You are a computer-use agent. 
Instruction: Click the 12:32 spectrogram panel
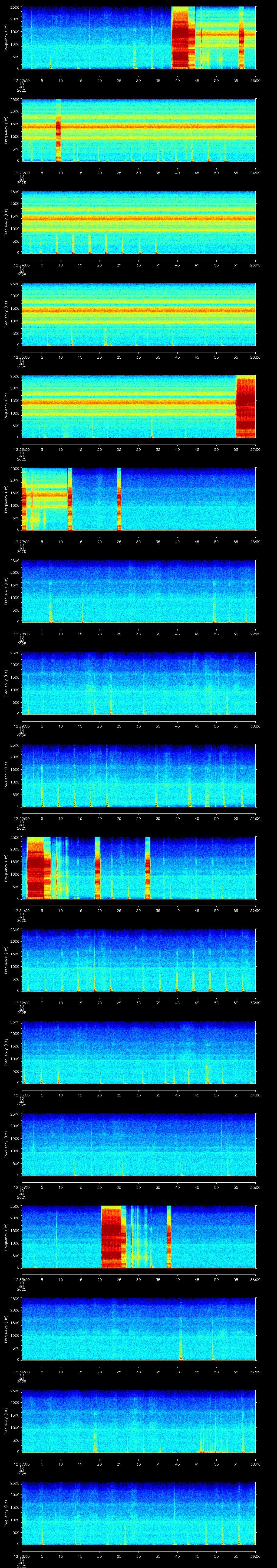point(138,960)
